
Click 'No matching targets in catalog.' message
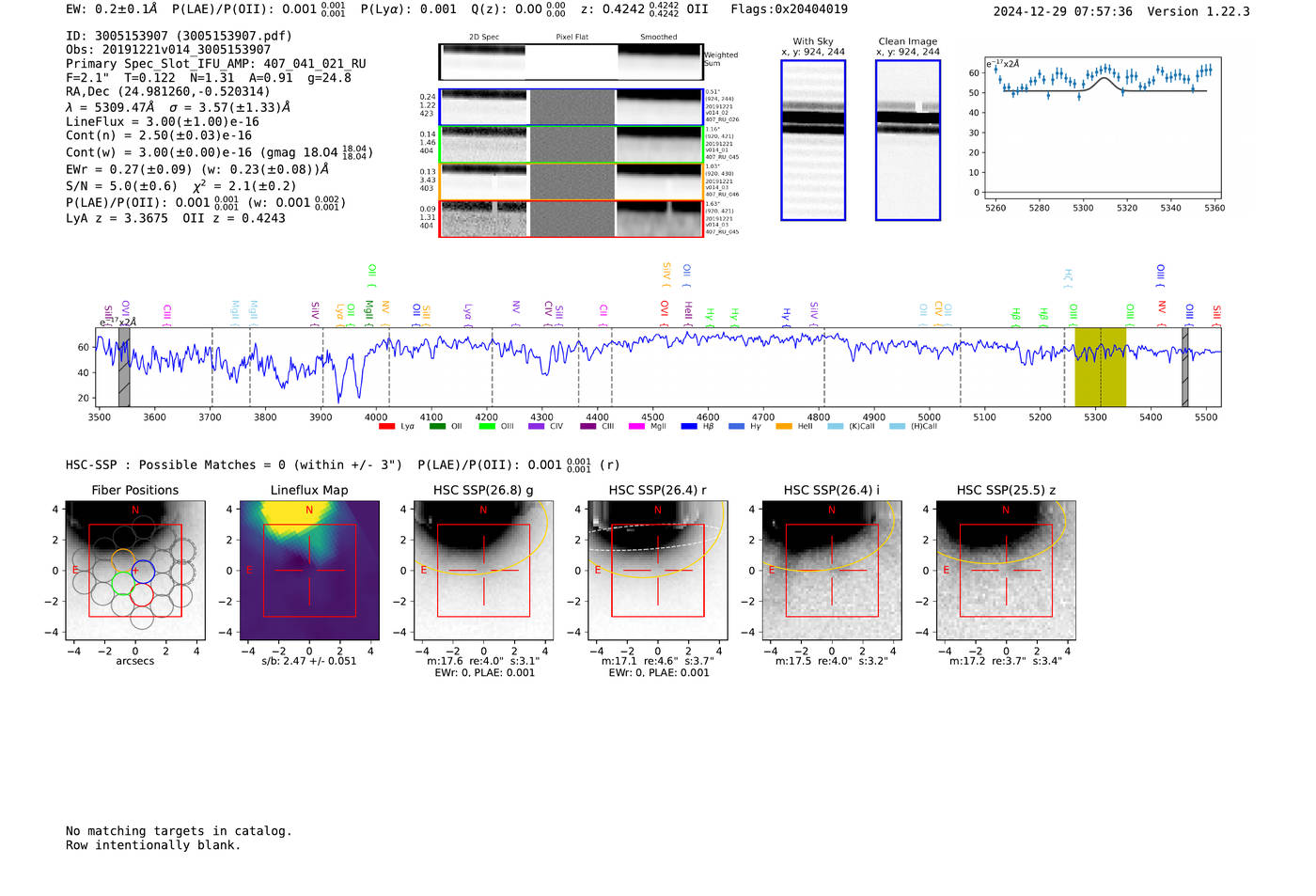(x=179, y=831)
